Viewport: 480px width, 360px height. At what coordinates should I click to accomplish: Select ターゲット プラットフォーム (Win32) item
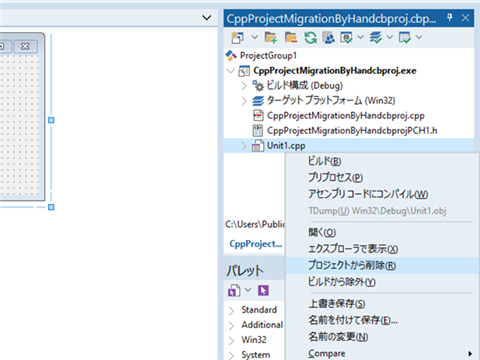(x=331, y=100)
